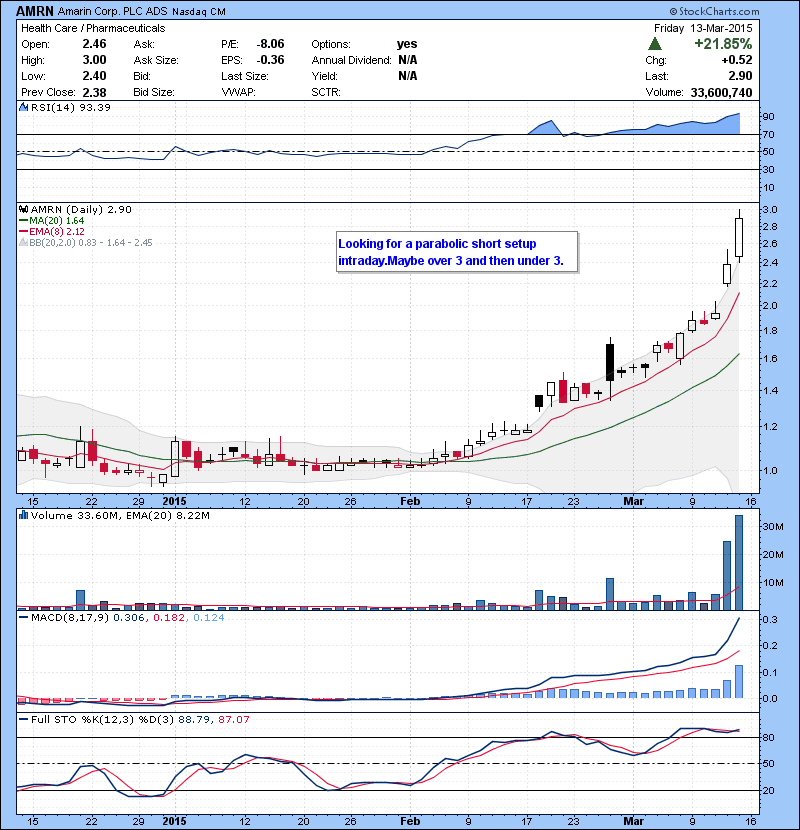Screen dimensions: 800x830
Task: Click the green up-arrow change indicator
Action: [x=654, y=44]
